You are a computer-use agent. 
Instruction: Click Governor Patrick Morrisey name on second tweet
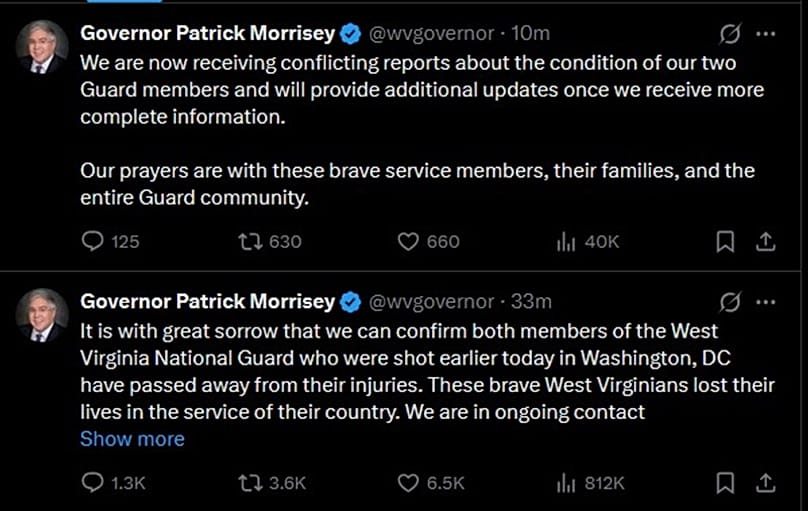pos(207,301)
